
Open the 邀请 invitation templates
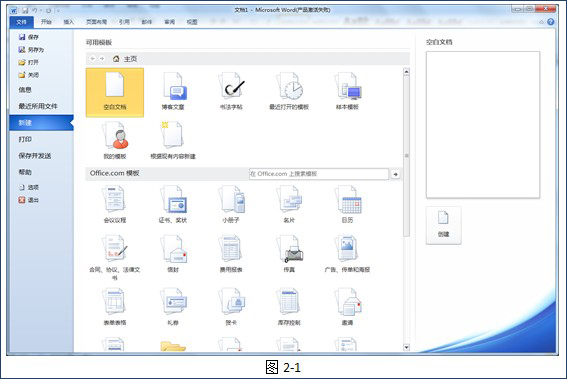[x=347, y=307]
